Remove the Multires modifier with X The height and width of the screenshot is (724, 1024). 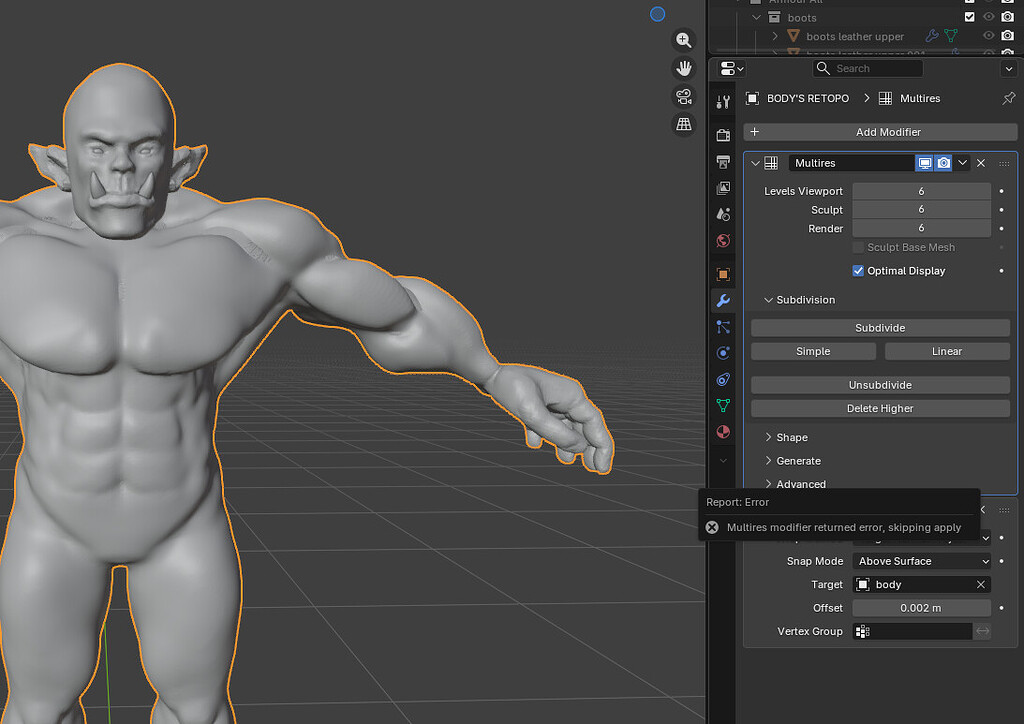tap(981, 163)
